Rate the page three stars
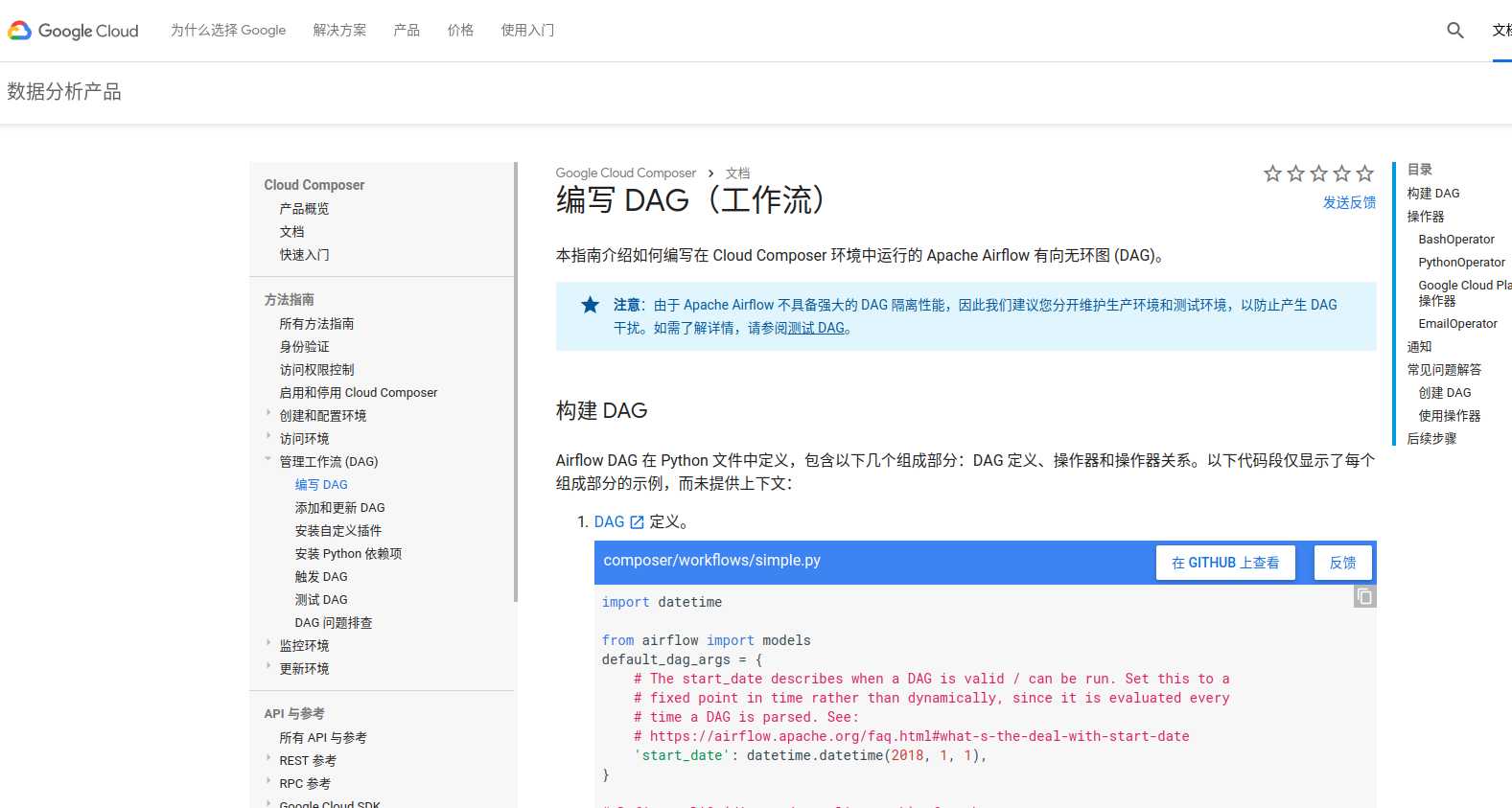Image resolution: width=1512 pixels, height=808 pixels. point(1318,173)
